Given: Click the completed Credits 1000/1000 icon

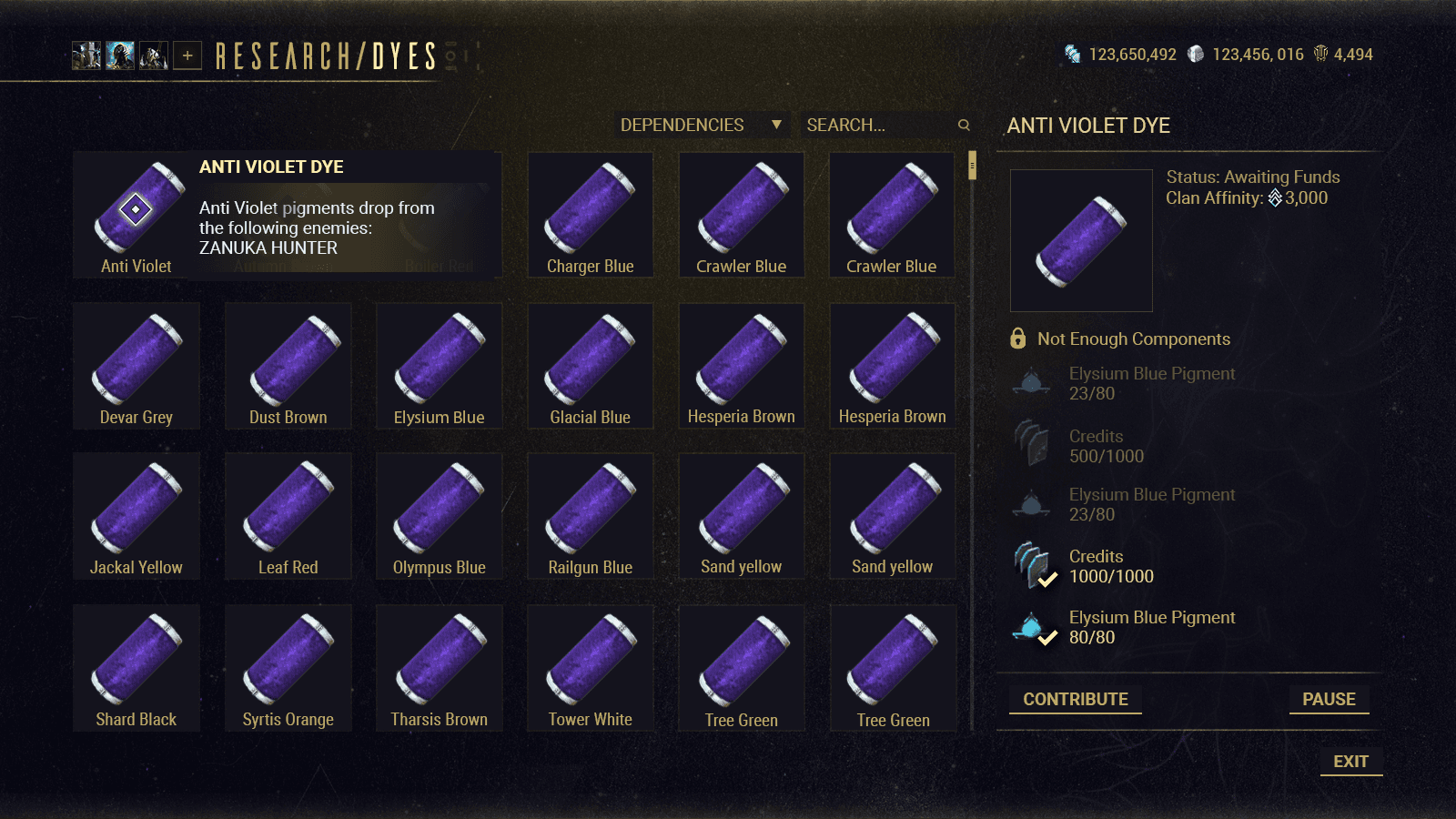Looking at the screenshot, I should tap(1035, 565).
